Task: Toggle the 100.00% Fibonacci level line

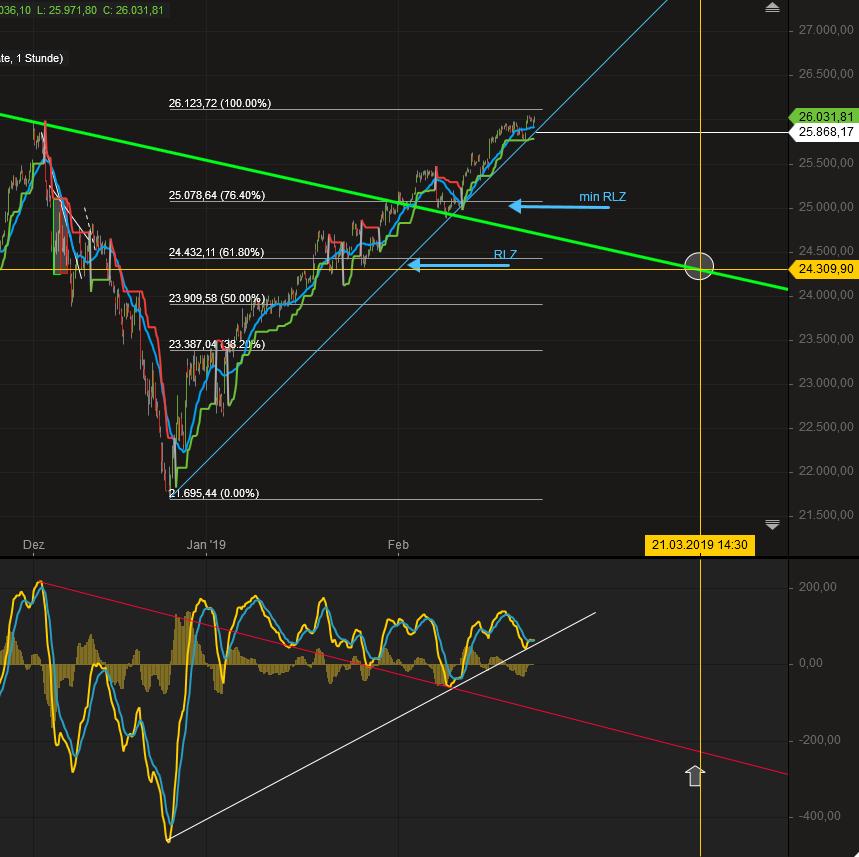Action: coord(400,110)
